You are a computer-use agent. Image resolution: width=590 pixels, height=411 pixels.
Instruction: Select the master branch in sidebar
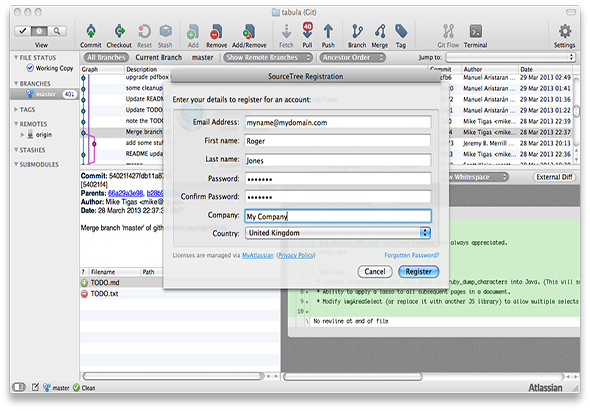pyautogui.click(x=44, y=94)
